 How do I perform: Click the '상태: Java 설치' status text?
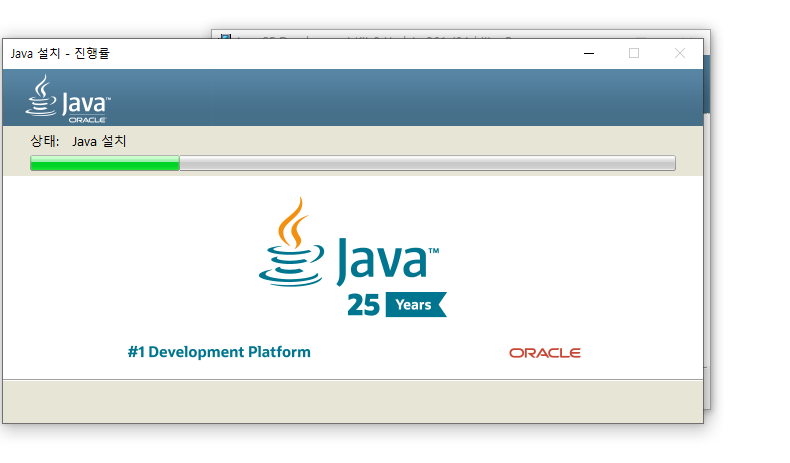pos(78,141)
